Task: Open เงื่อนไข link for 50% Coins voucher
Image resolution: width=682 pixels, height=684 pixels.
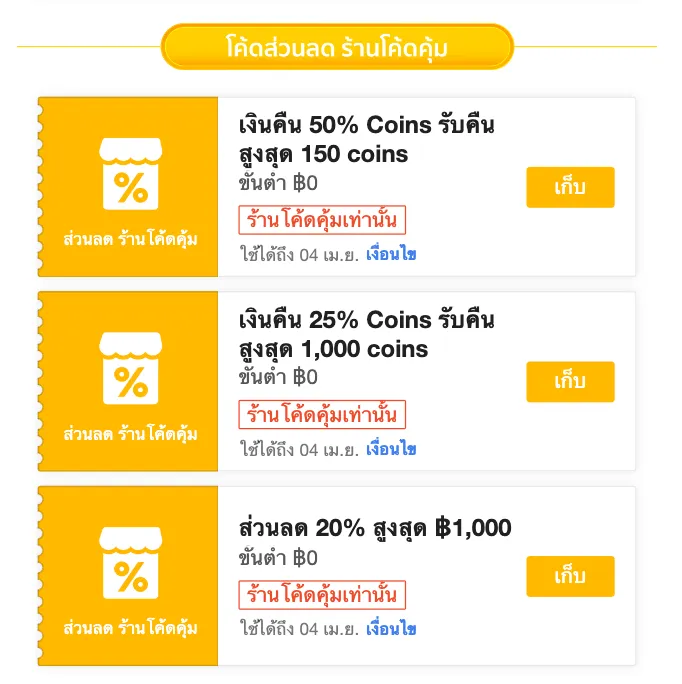Action: pyautogui.click(x=391, y=254)
